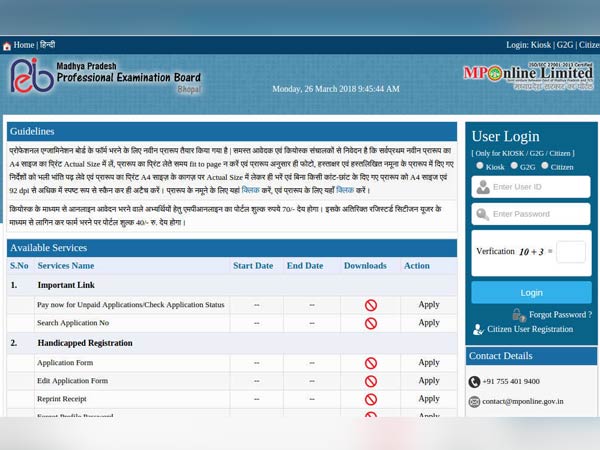Click the Downloads column header
Viewport: 600px width, 450px height.
(x=365, y=266)
